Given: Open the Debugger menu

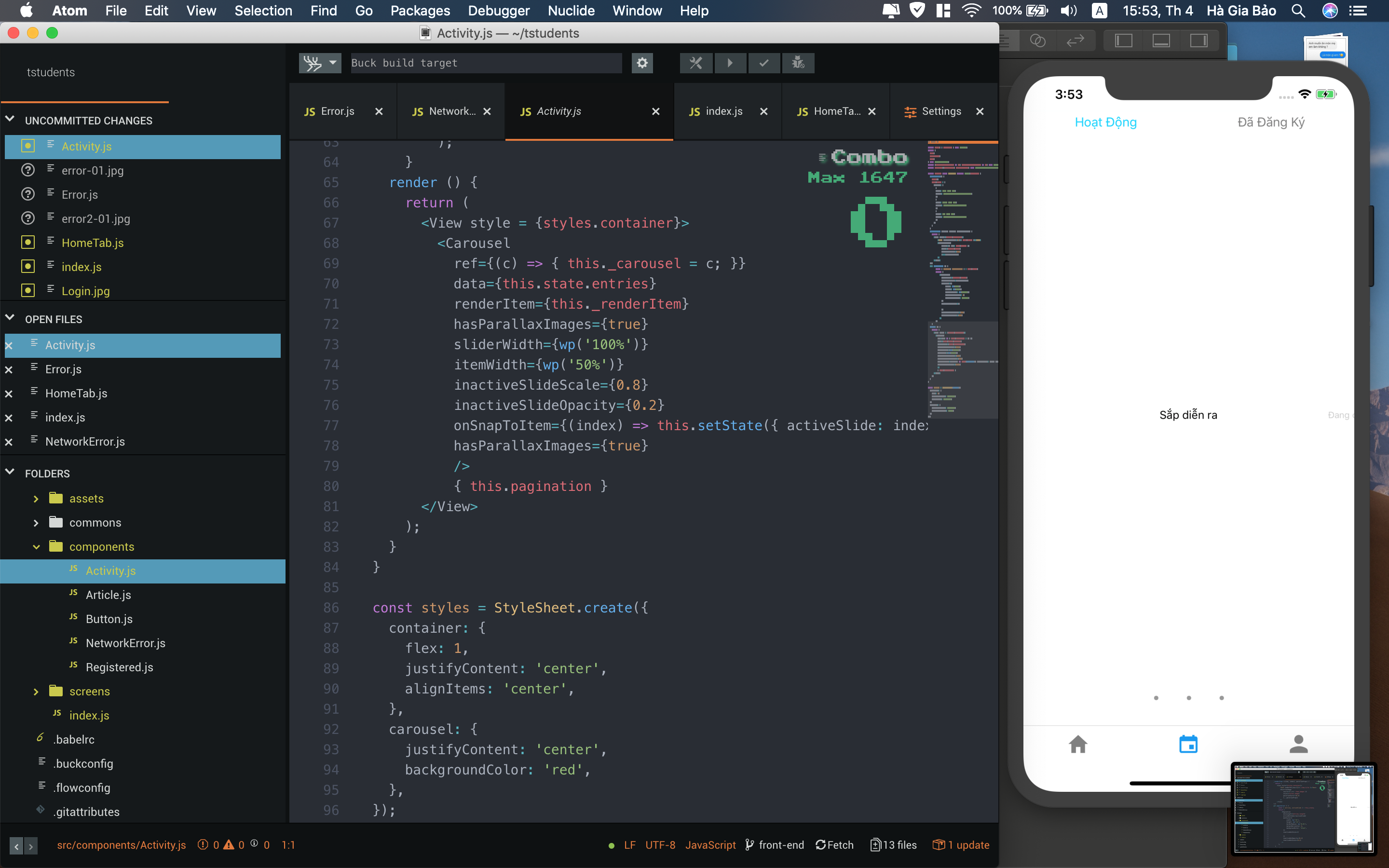Looking at the screenshot, I should 498,10.
